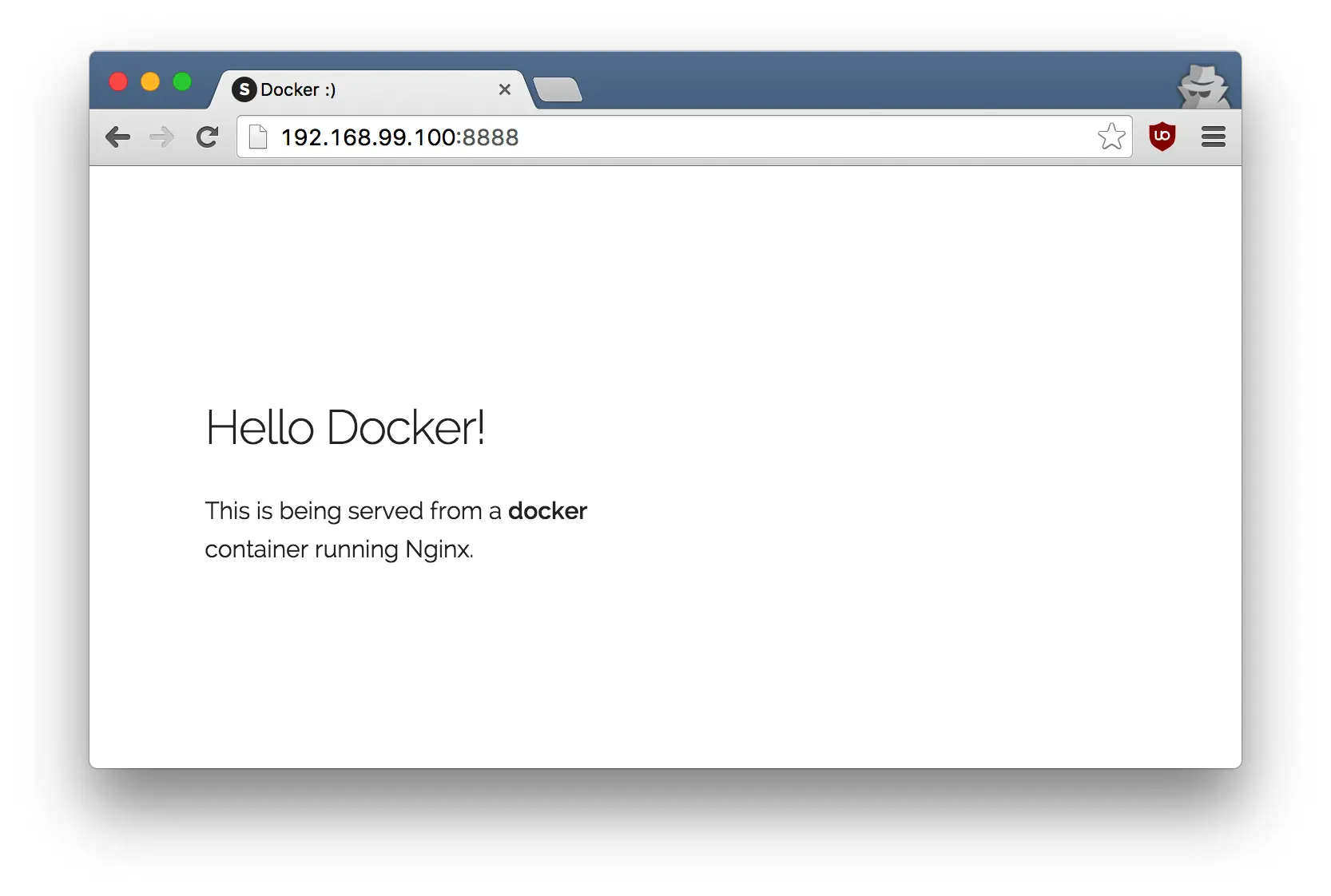This screenshot has height=896, width=1331.
Task: Close the window with the red button
Action: pos(118,81)
